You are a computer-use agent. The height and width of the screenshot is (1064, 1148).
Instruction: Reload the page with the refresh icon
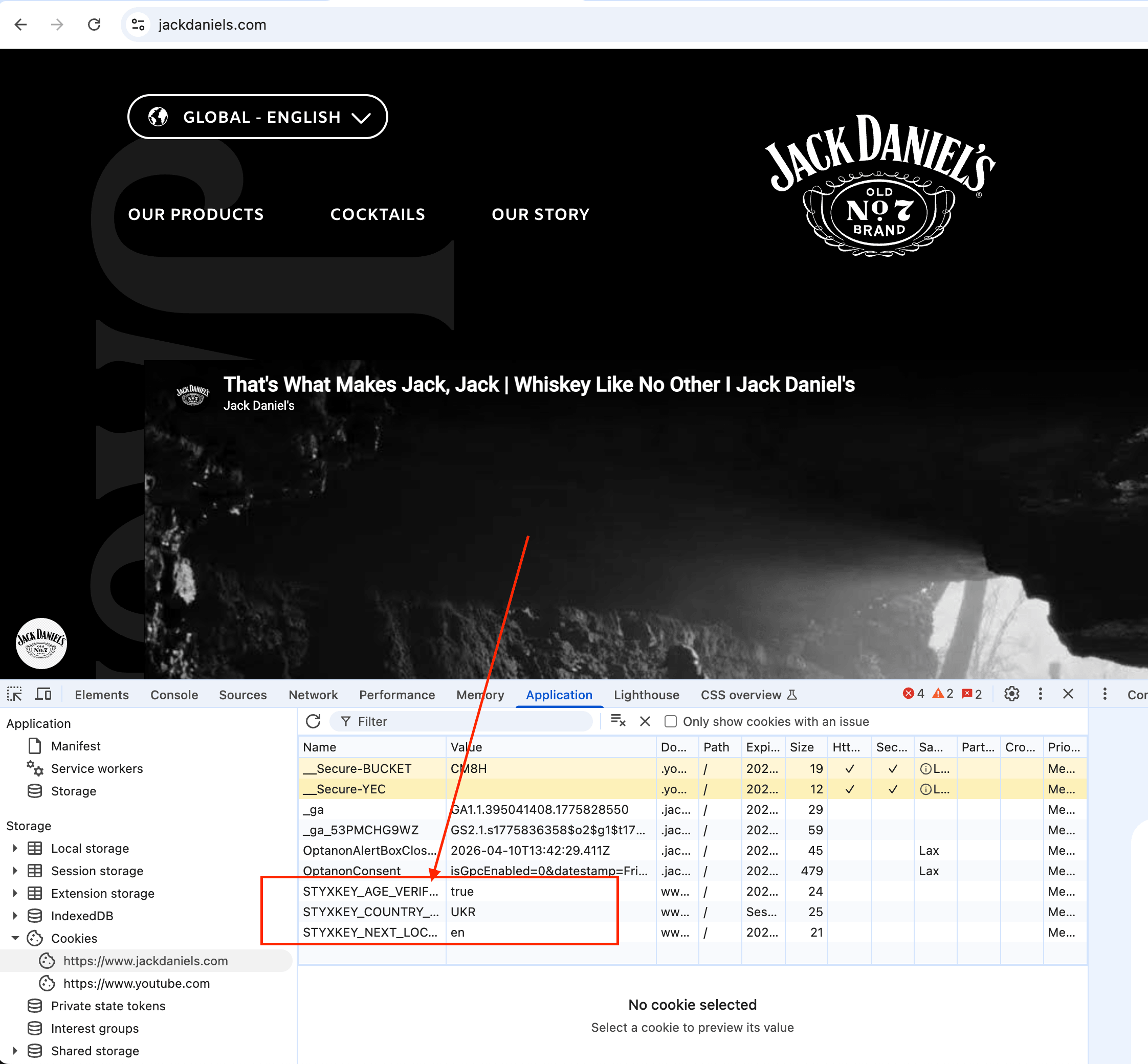95,25
